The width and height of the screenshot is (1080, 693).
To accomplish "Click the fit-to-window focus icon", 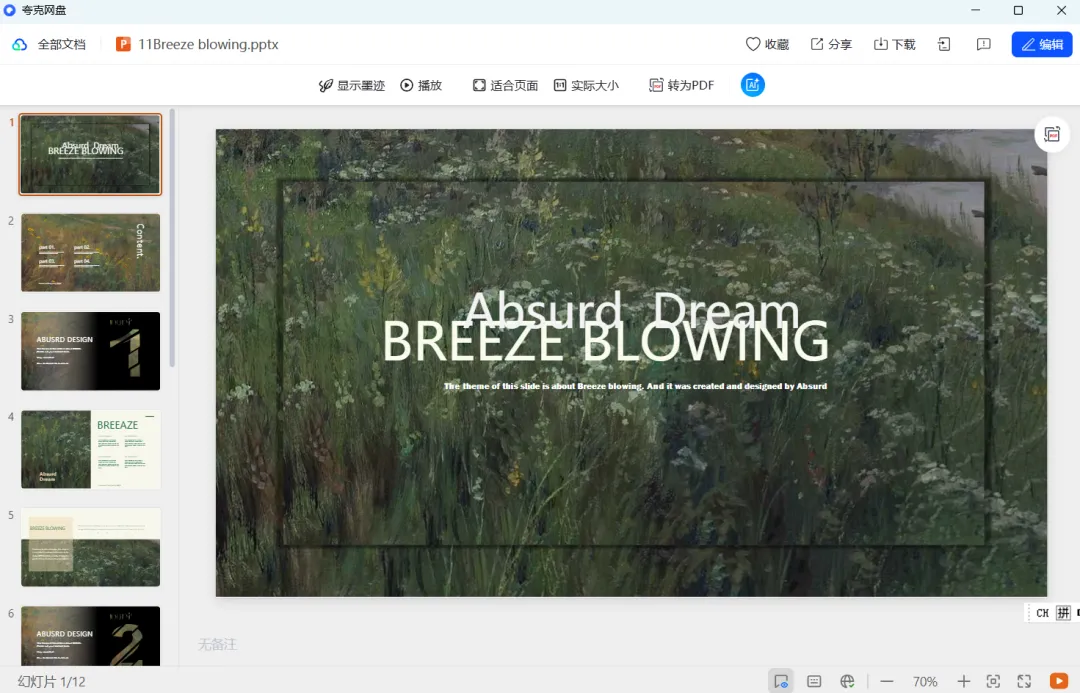I will pyautogui.click(x=993, y=681).
